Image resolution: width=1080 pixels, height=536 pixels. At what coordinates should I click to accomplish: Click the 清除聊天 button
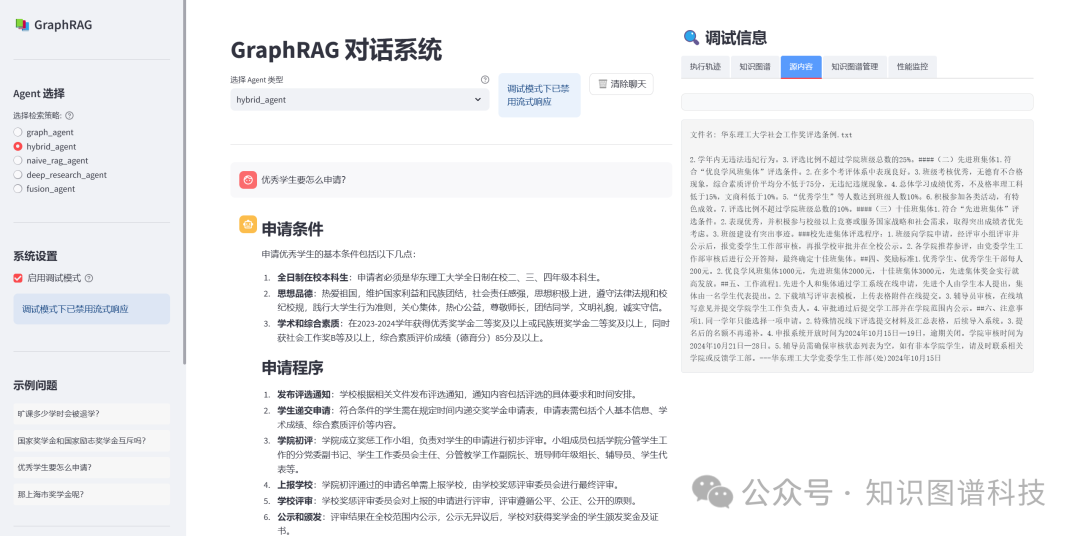(x=621, y=84)
